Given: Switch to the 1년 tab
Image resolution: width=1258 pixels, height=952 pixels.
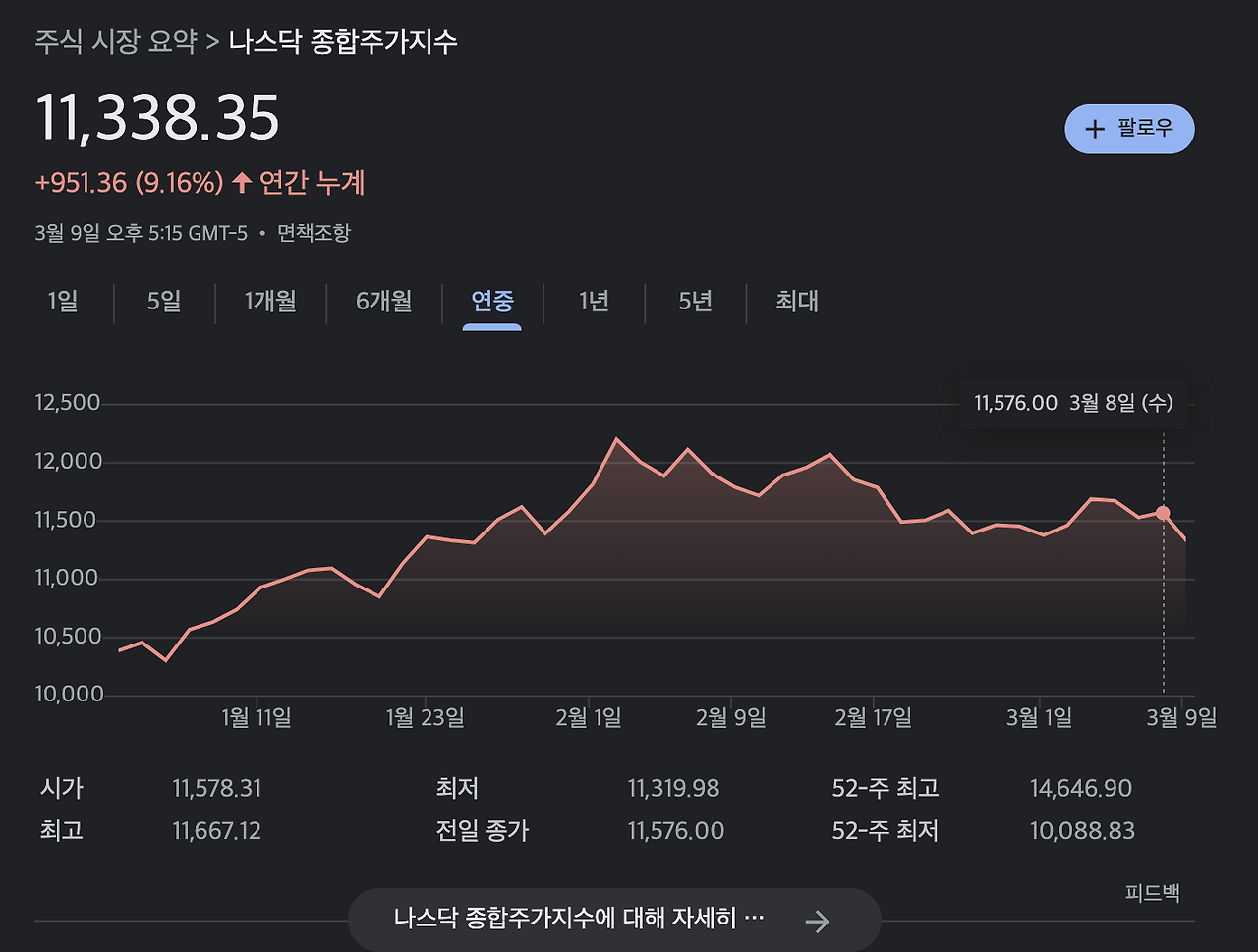Looking at the screenshot, I should (x=594, y=301).
